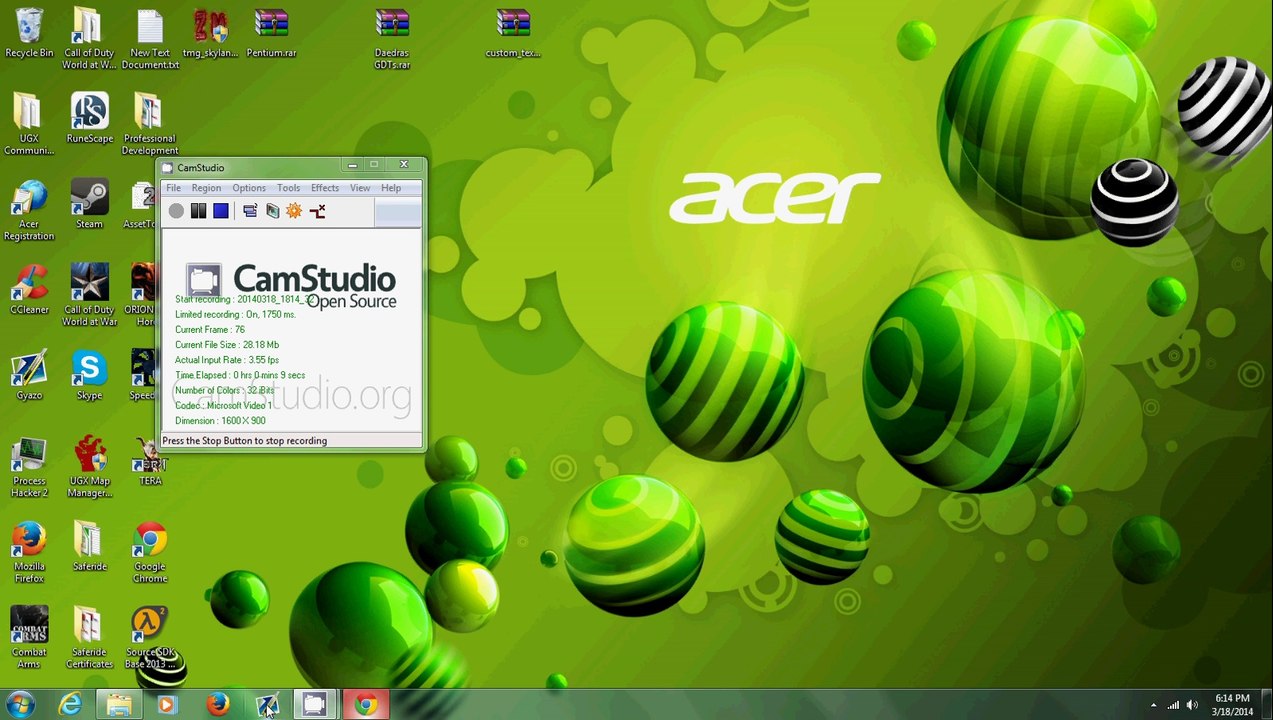Select the Gyazo desktop shortcut

29,376
